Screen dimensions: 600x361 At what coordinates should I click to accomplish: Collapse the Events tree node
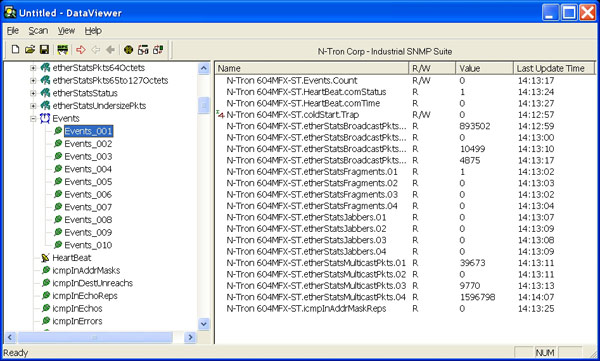tap(33, 119)
